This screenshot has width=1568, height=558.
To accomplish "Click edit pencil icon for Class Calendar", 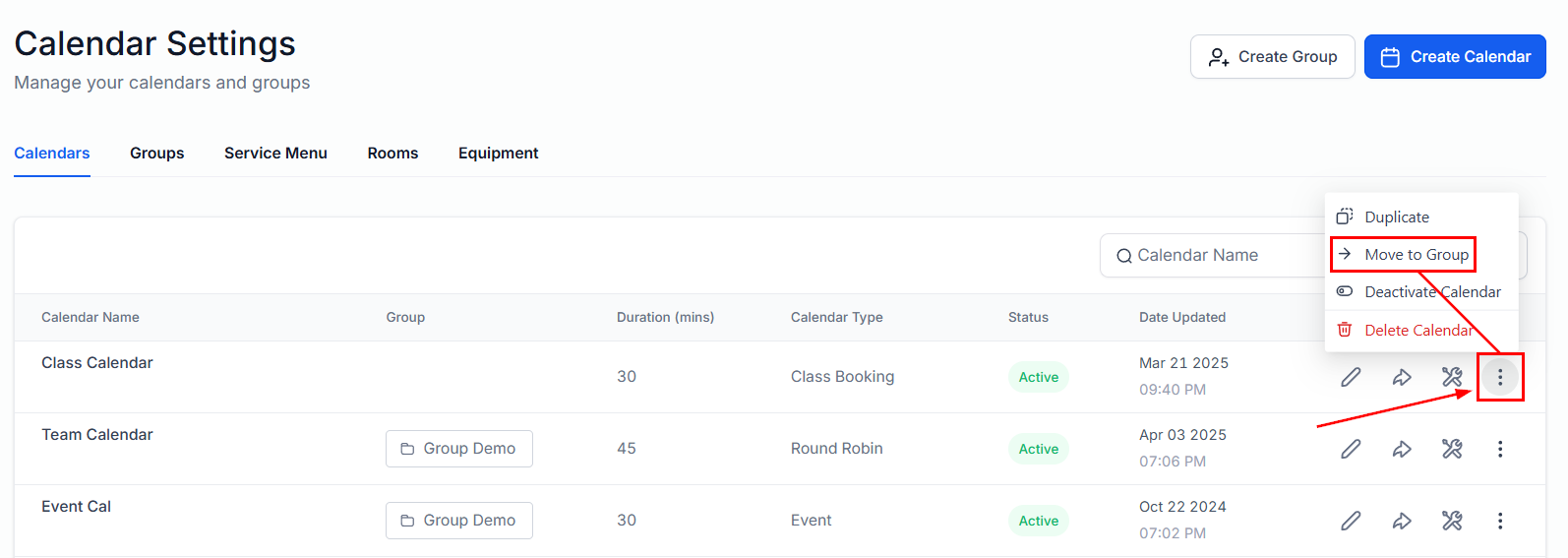I will click(1351, 377).
